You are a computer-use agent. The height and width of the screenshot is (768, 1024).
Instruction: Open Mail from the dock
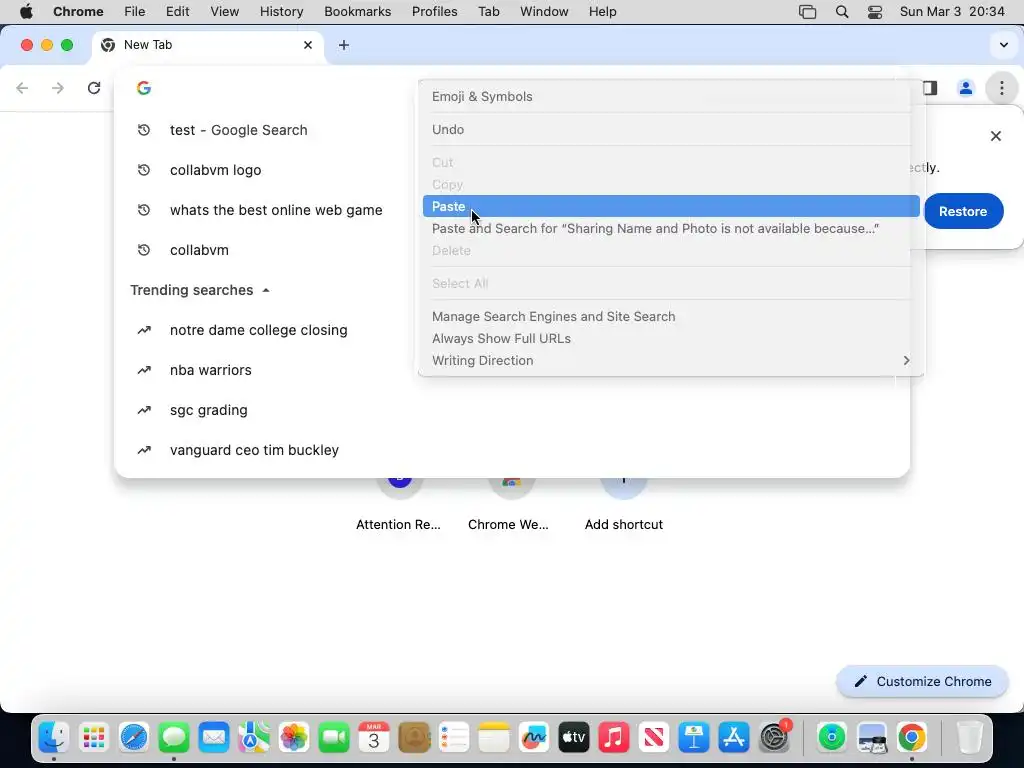214,737
